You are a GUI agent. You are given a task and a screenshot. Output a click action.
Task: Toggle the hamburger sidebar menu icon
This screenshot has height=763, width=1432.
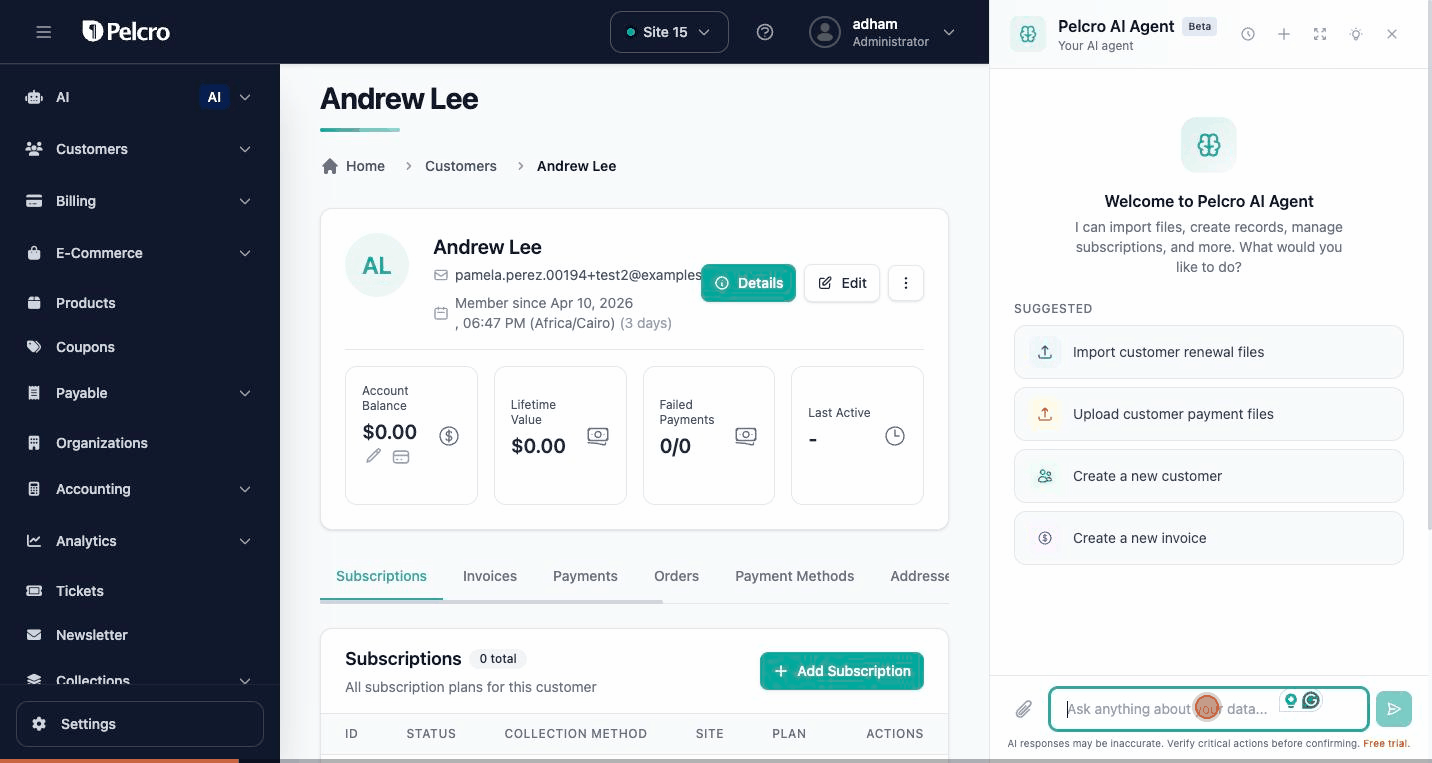click(43, 32)
